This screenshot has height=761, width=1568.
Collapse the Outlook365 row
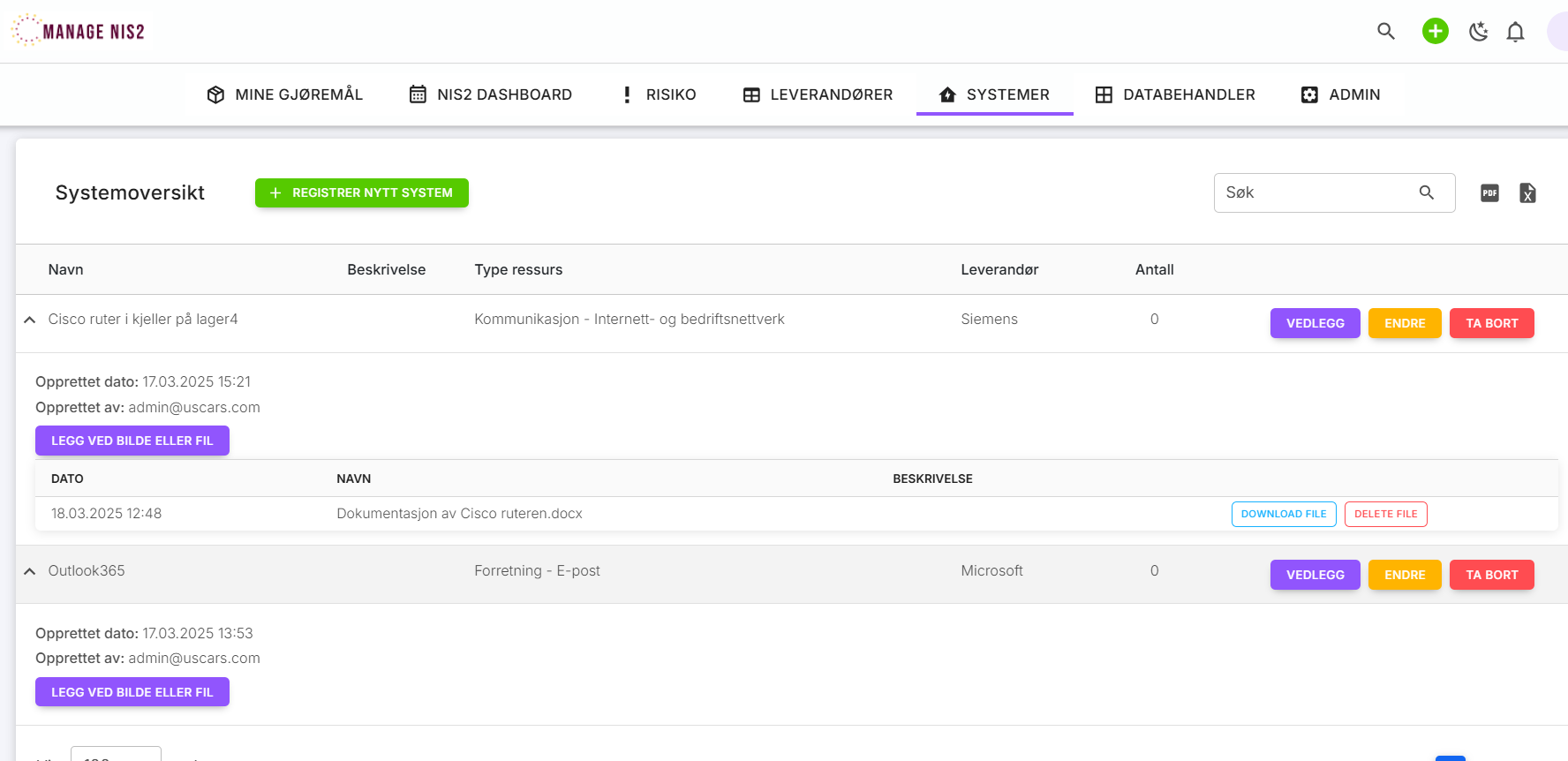tap(30, 571)
